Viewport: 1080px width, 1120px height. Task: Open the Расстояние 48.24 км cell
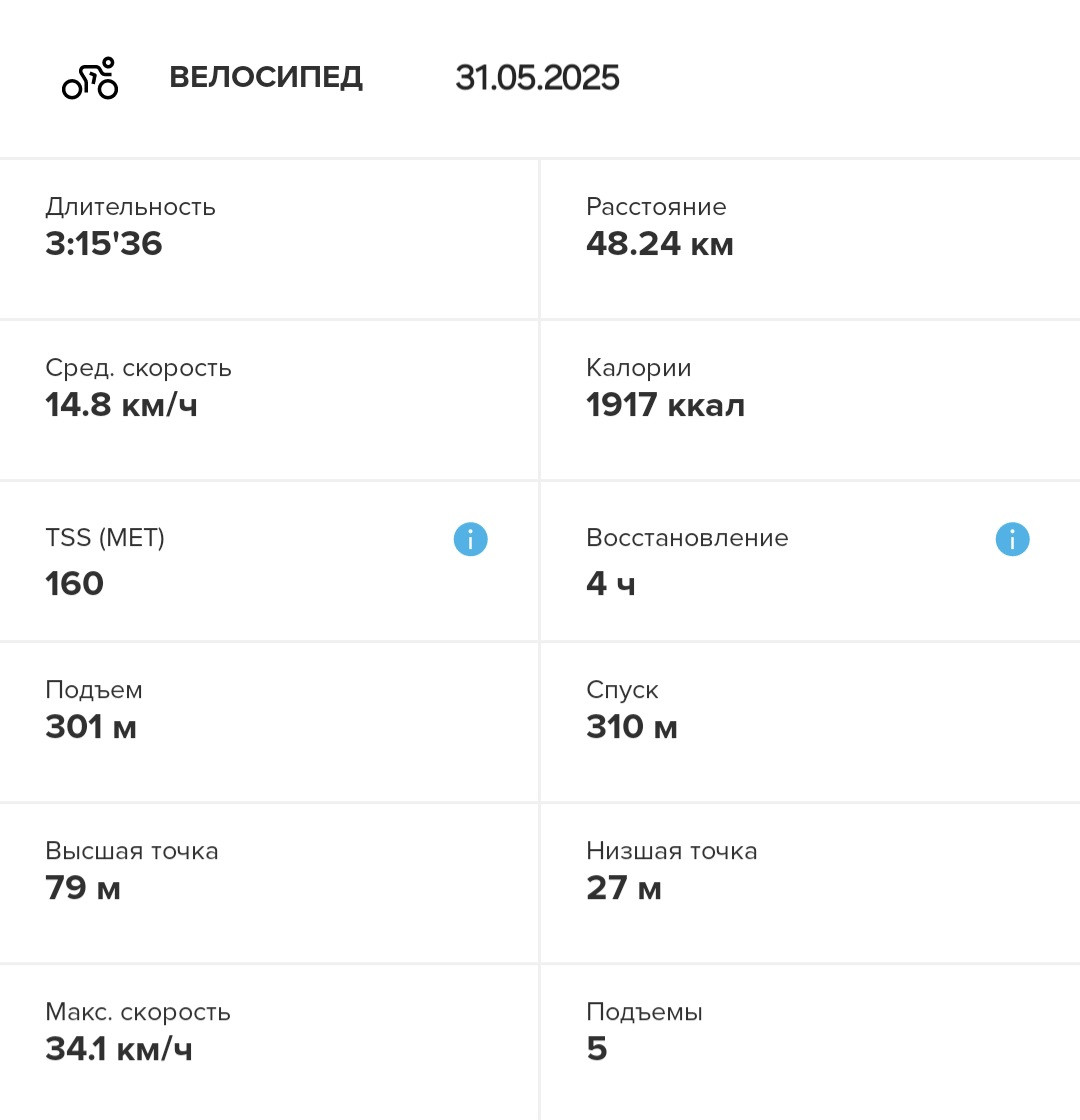pyautogui.click(x=811, y=239)
